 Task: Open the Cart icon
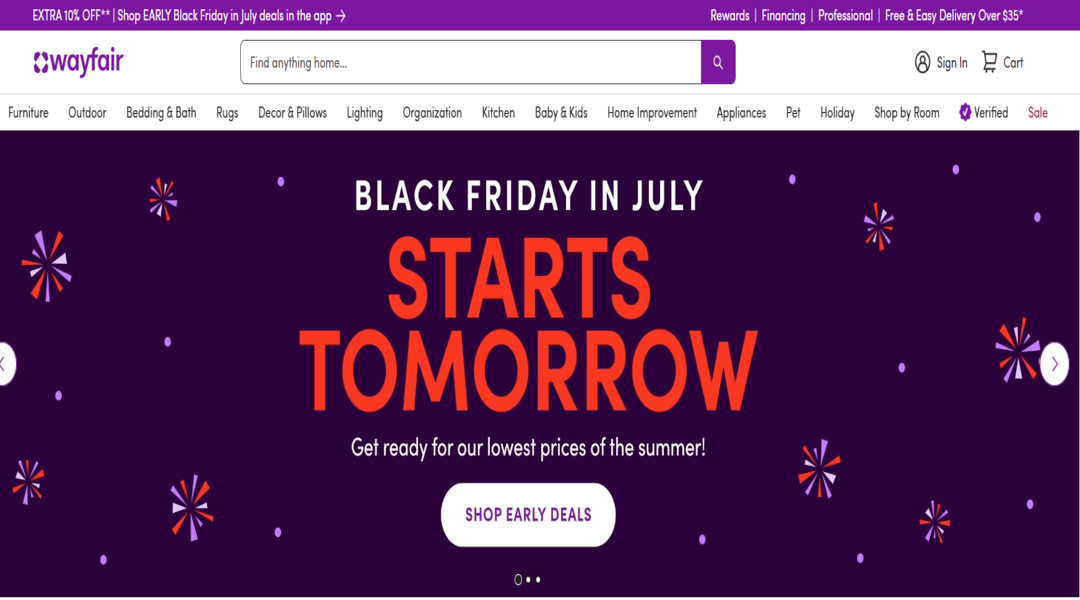click(x=989, y=62)
